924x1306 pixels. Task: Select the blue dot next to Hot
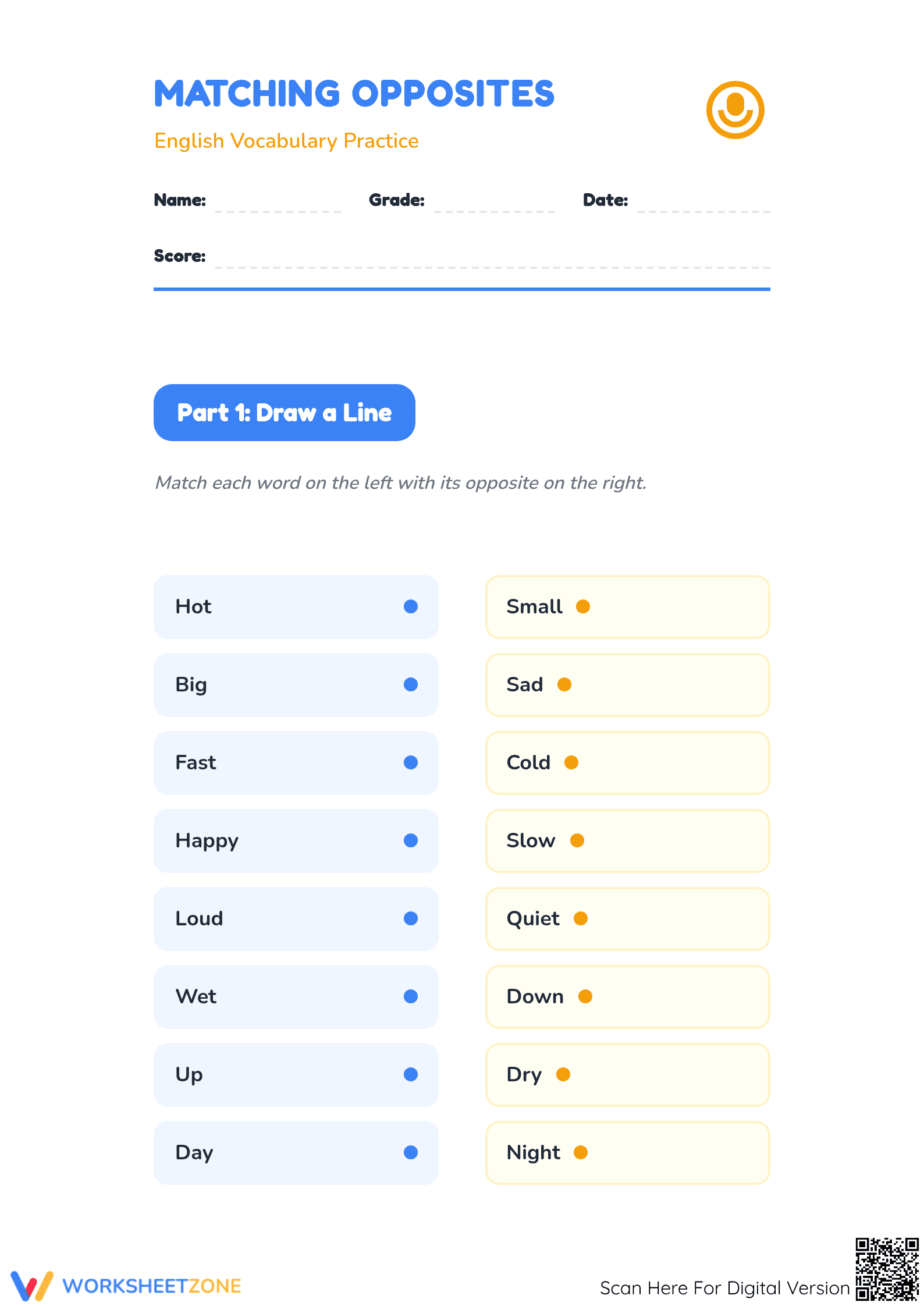[x=411, y=606]
